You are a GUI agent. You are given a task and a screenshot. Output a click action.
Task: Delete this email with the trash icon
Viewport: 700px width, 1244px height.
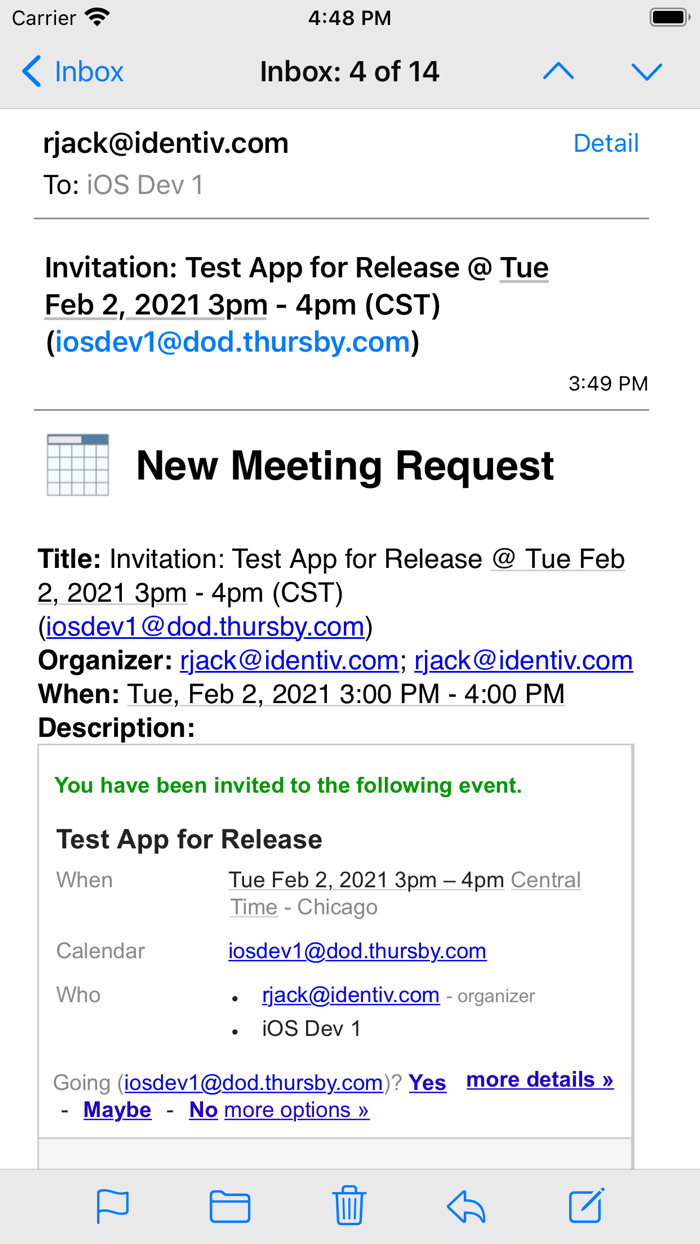pyautogui.click(x=349, y=1206)
